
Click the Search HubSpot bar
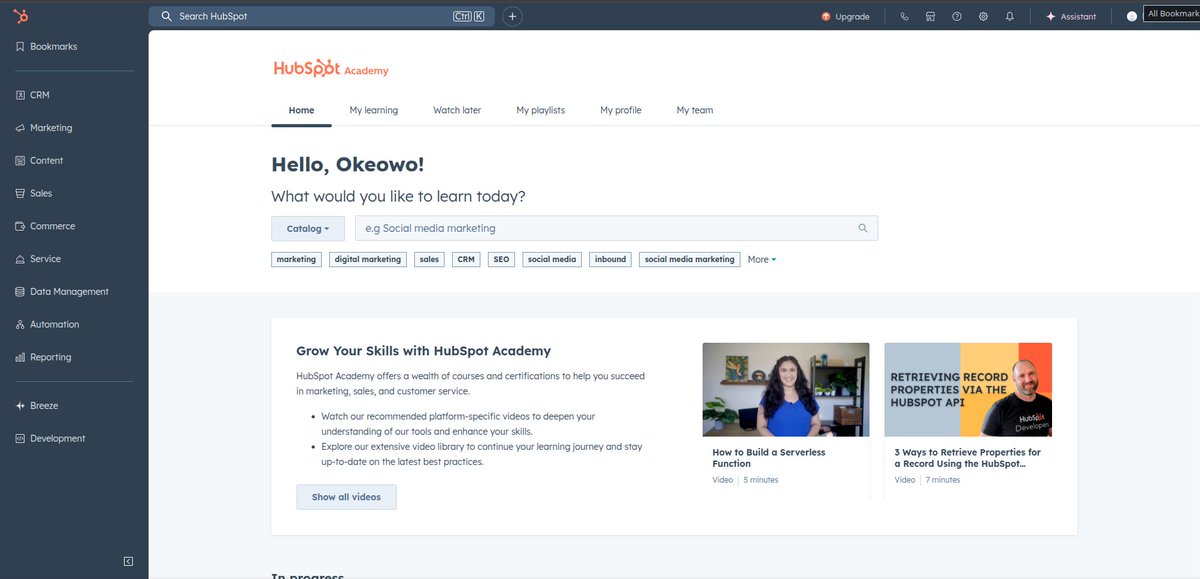322,16
